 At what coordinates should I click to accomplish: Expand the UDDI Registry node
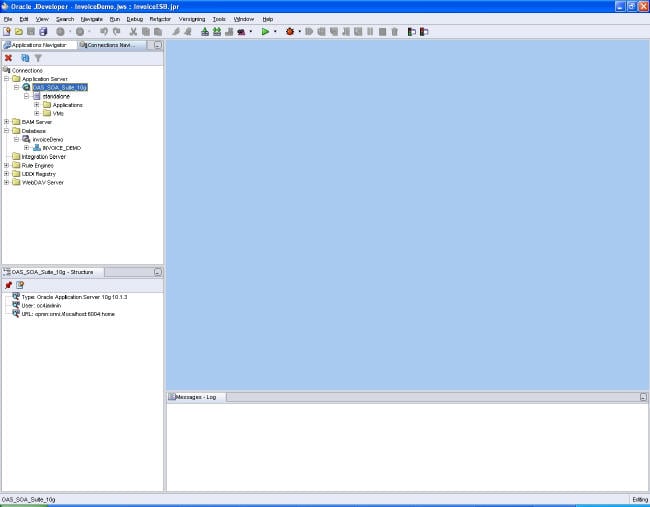pyautogui.click(x=6, y=174)
